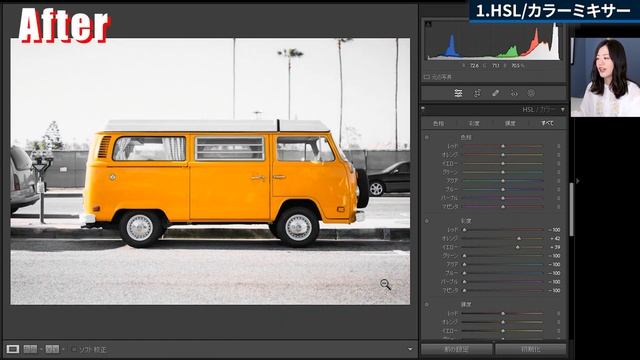
Task: Click second before/after view button
Action: [x=52, y=349]
